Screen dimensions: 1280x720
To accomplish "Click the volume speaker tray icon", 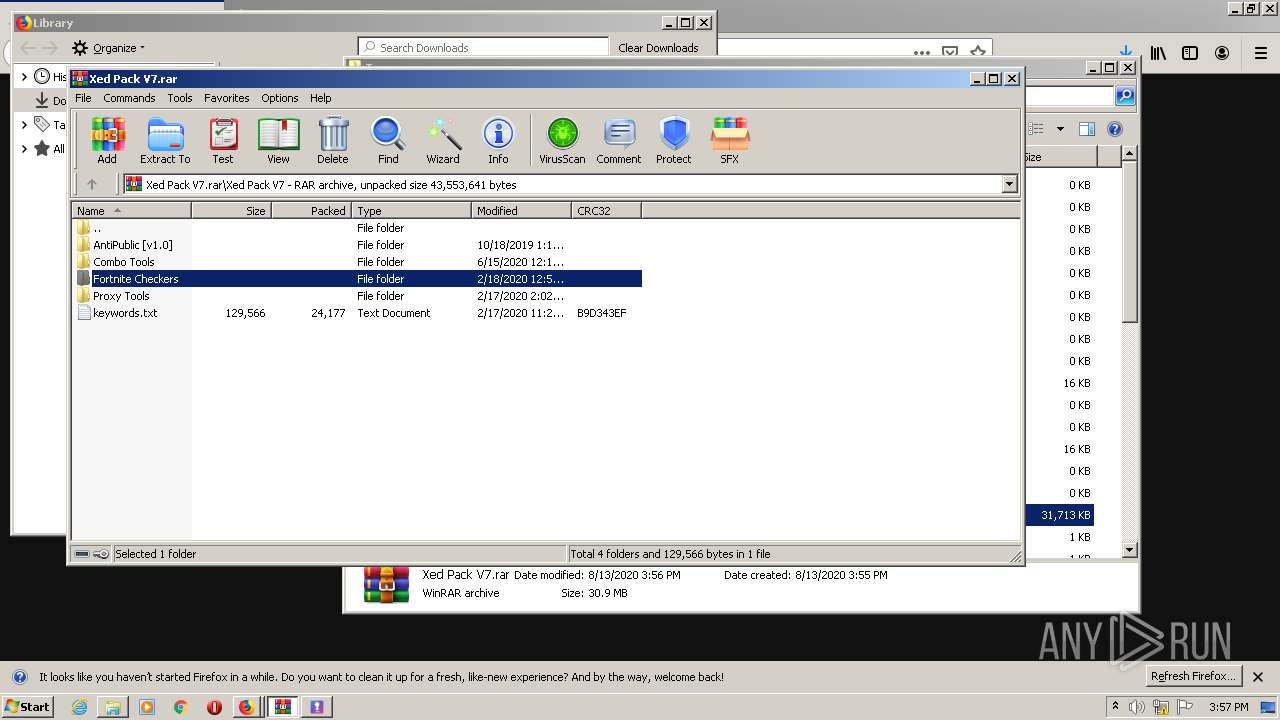I will (x=1137, y=707).
